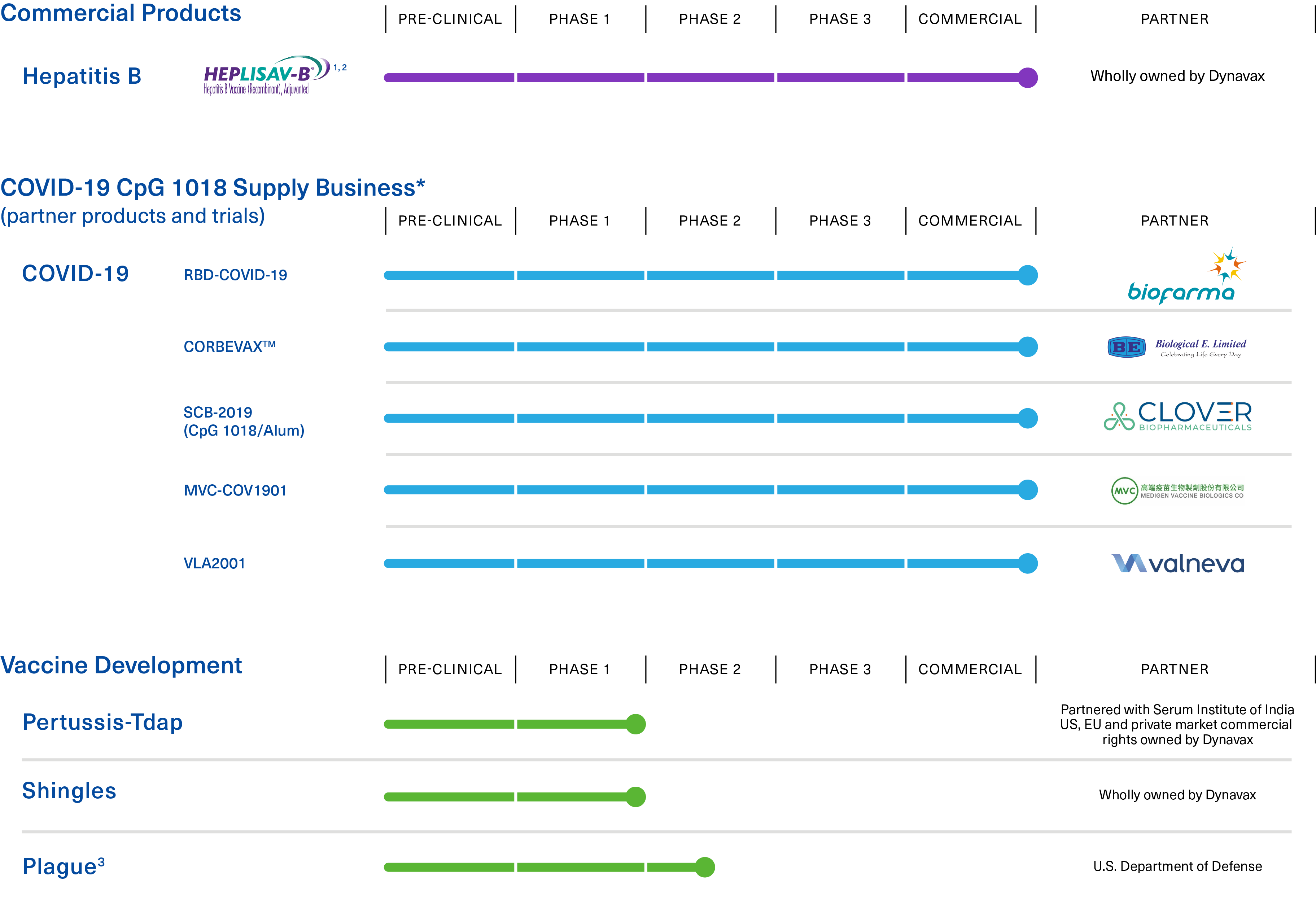Click the VLA2001 progress bar endpoint
This screenshot has height=904, width=1316.
[1027, 564]
